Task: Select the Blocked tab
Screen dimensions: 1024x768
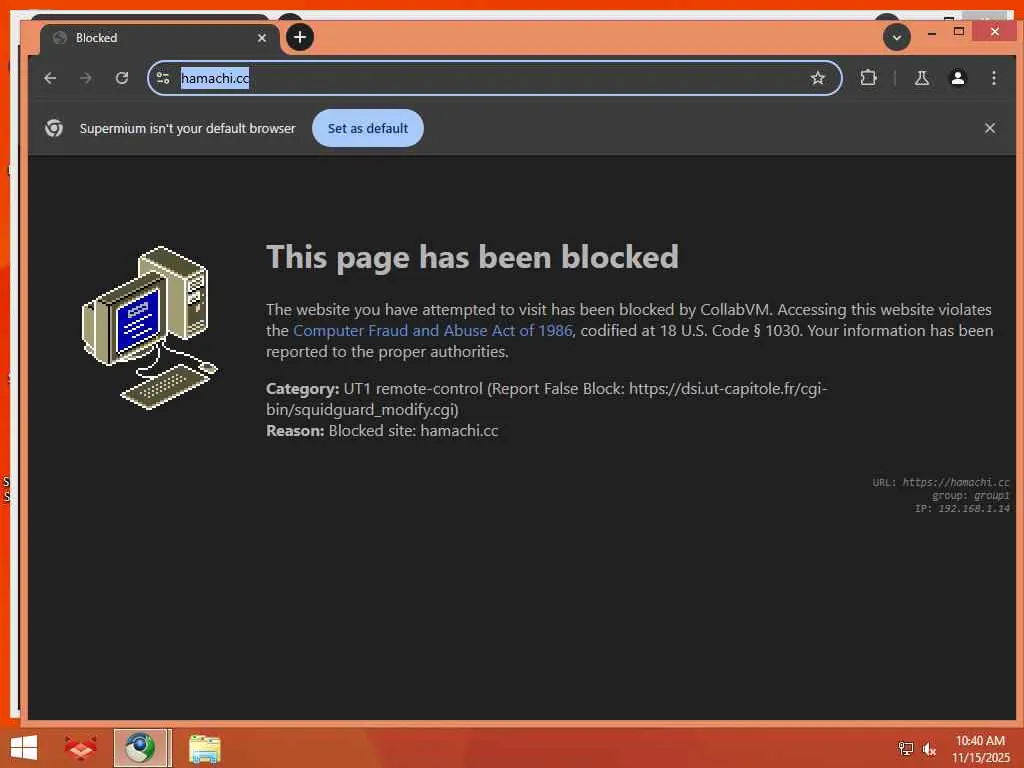Action: (159, 38)
